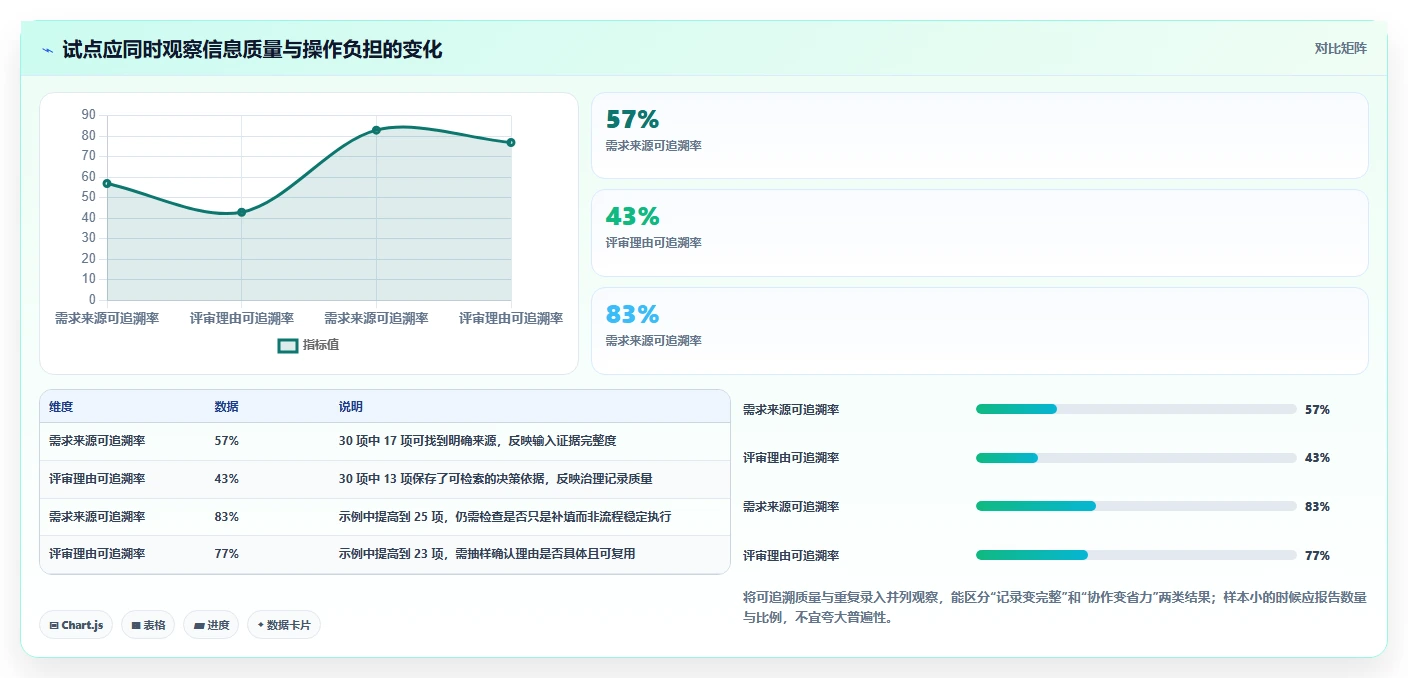Image resolution: width=1408 pixels, height=678 pixels.
Task: Click 评审理由可追溯率 in the 43% table row
Action: (x=97, y=479)
